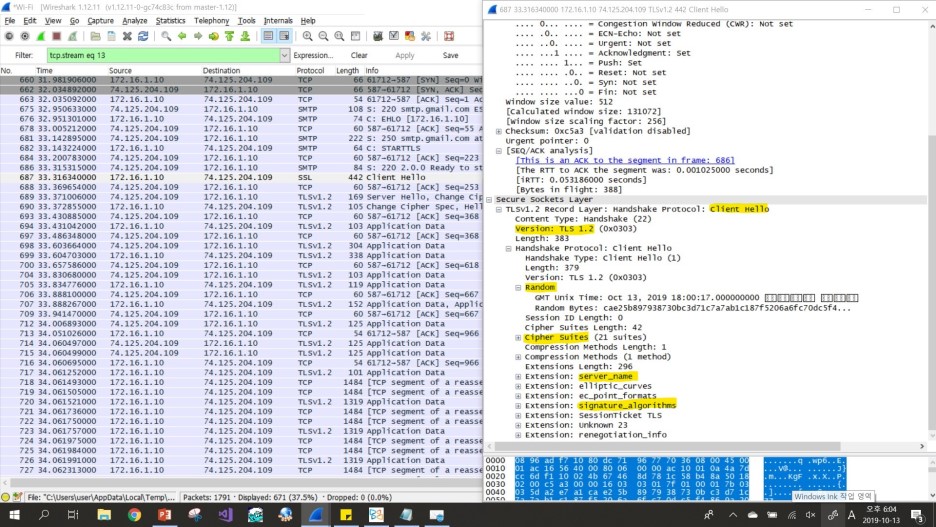Stop the running capture (red square)
Image resolution: width=936 pixels, height=527 pixels.
pyautogui.click(x=57, y=36)
